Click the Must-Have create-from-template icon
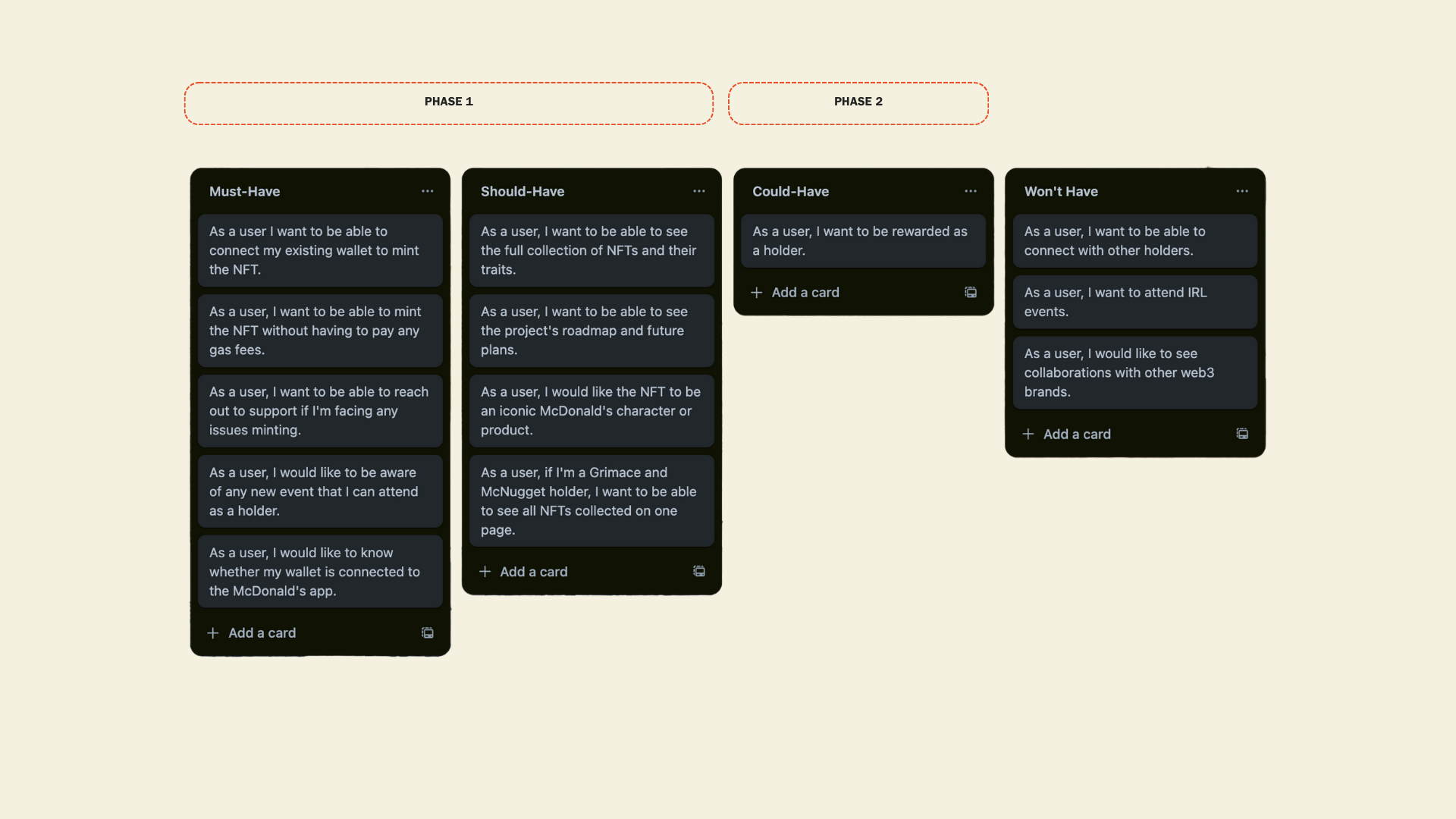1456x819 pixels. point(428,632)
